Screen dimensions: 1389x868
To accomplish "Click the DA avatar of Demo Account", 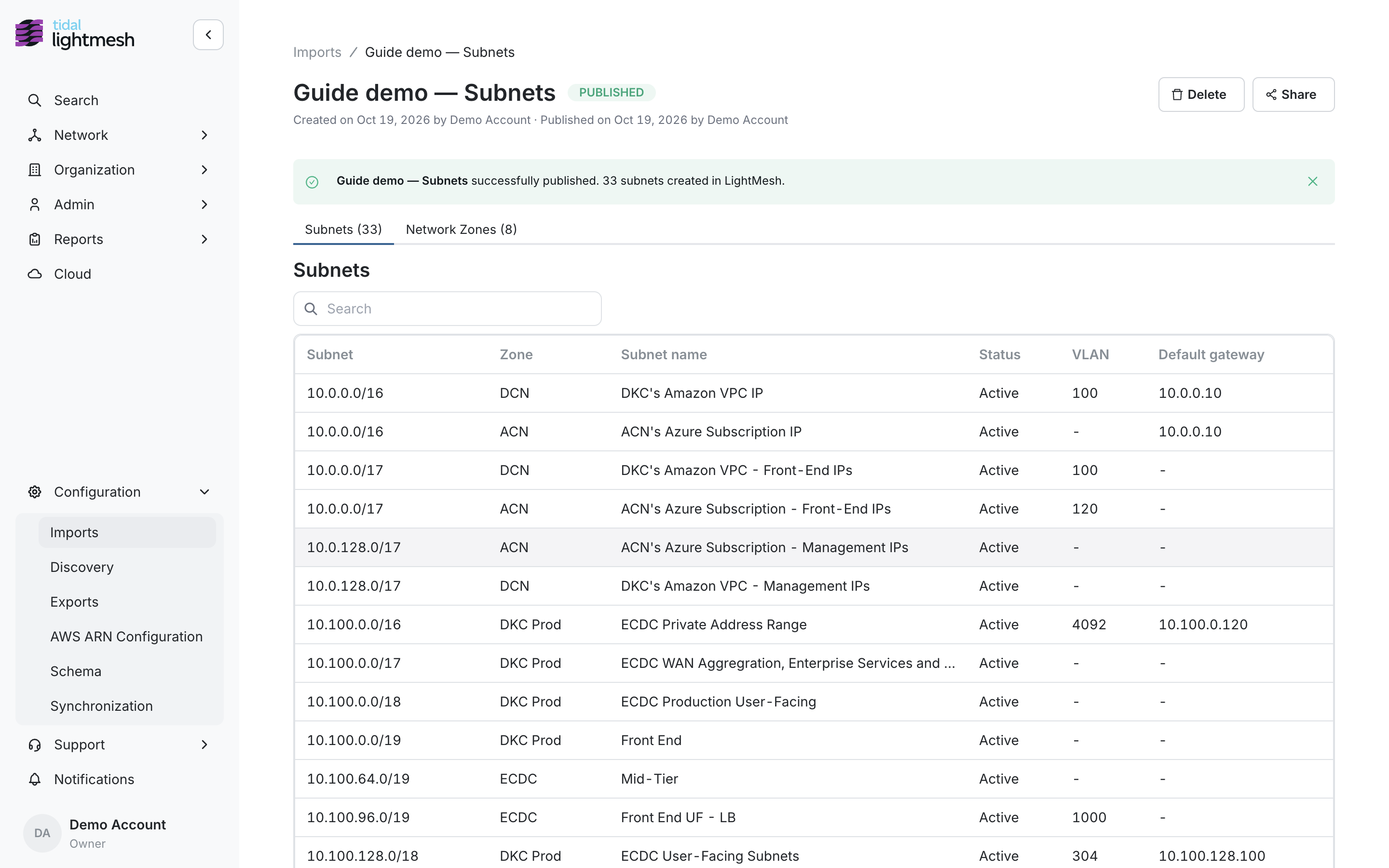I will click(x=42, y=833).
